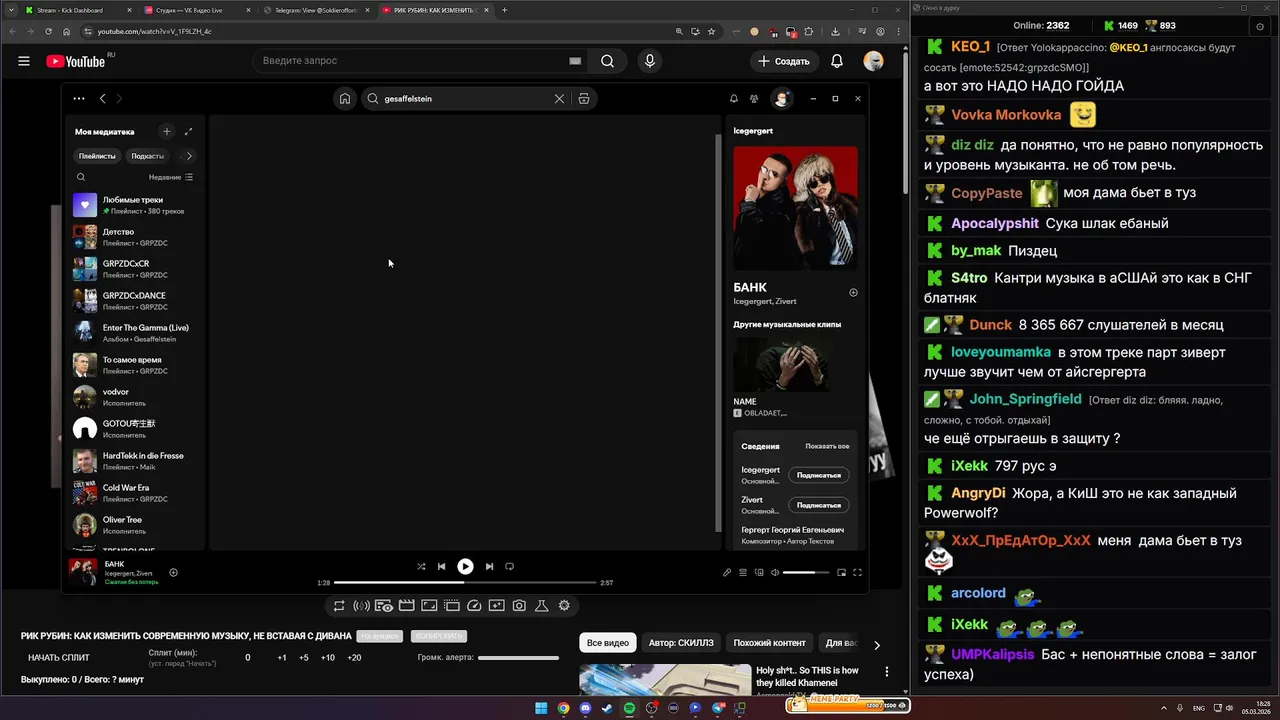Open Spotify profile avatar menu
Image resolution: width=1280 pixels, height=720 pixels.
pos(782,98)
